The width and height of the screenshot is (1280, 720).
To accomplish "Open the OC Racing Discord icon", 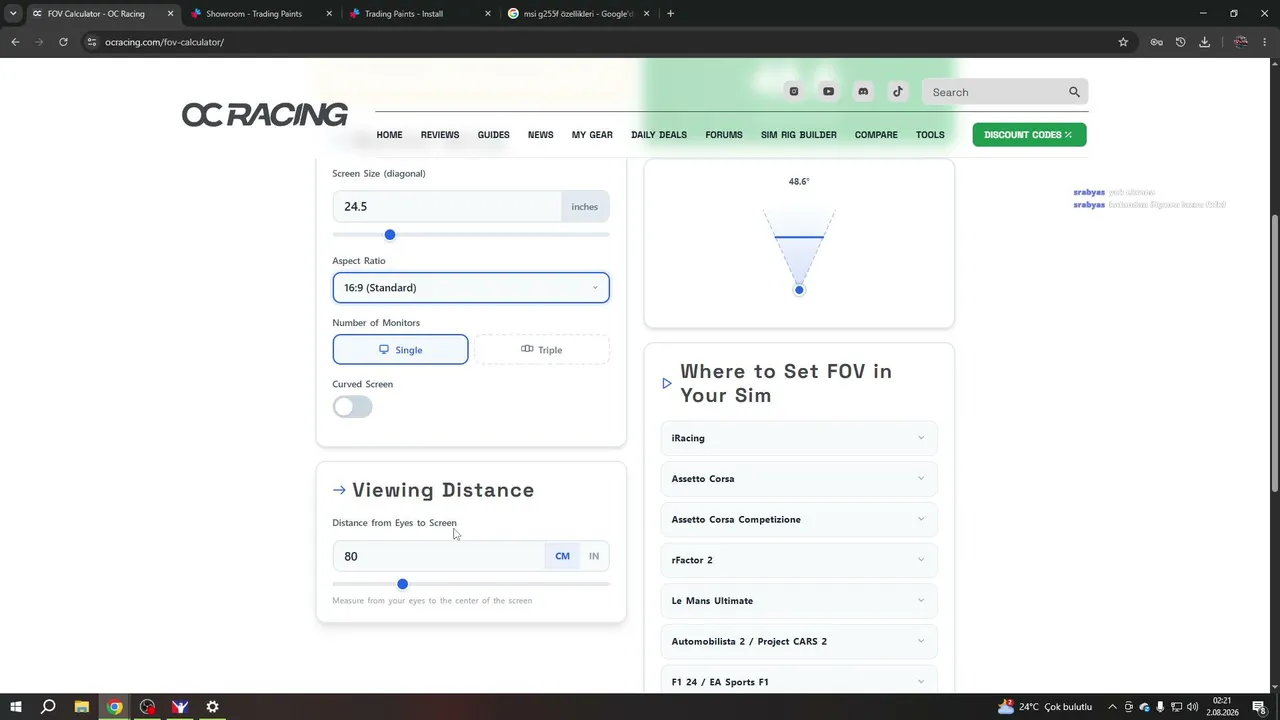I will [863, 92].
